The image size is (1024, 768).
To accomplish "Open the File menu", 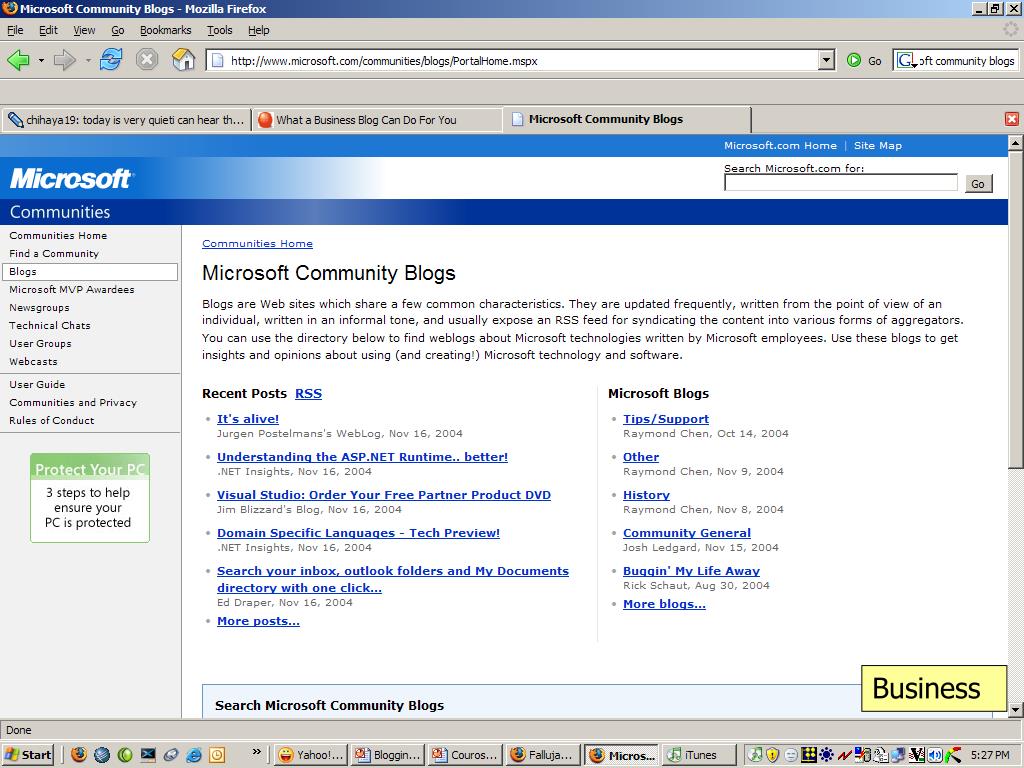I will tap(15, 30).
